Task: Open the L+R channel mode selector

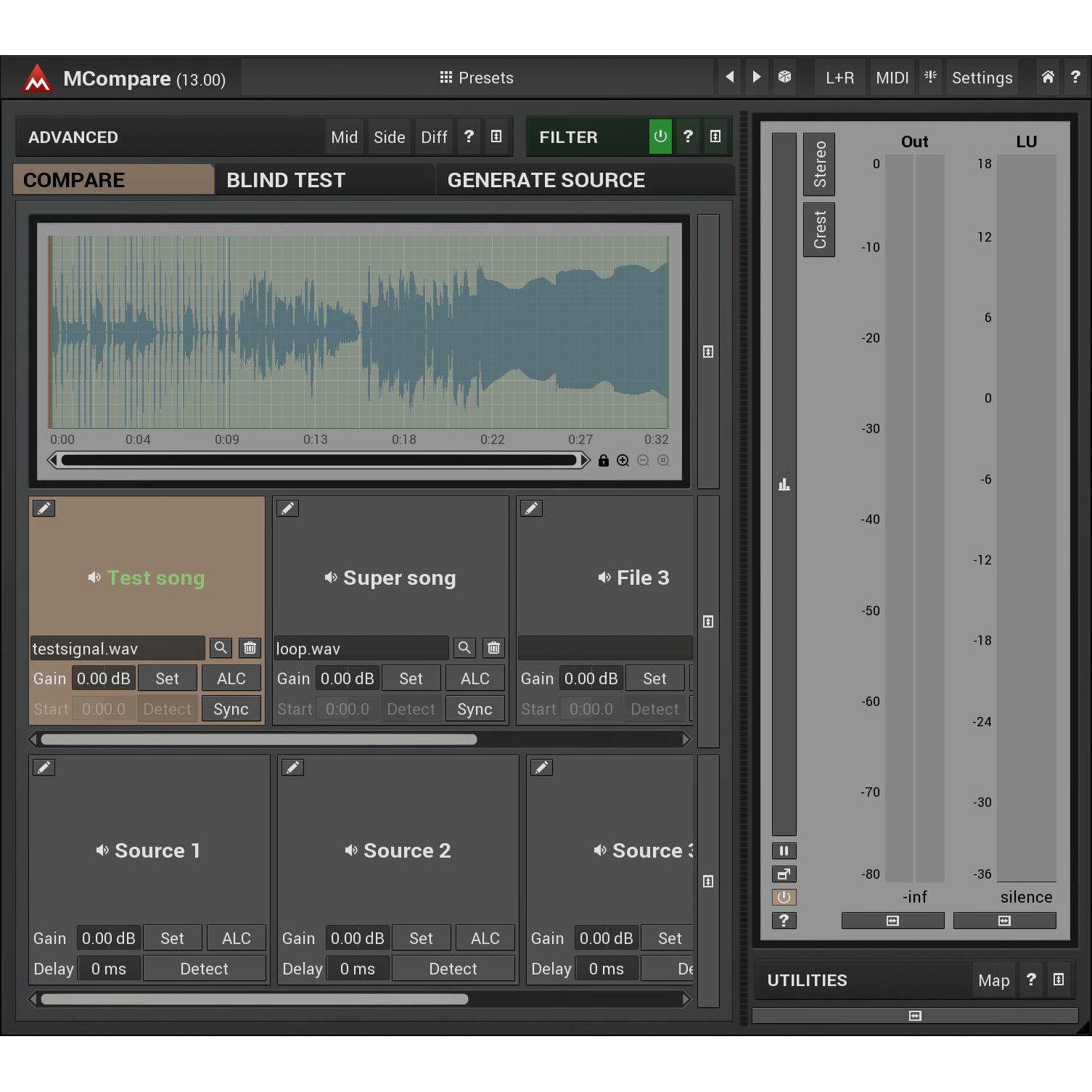Action: click(839, 78)
